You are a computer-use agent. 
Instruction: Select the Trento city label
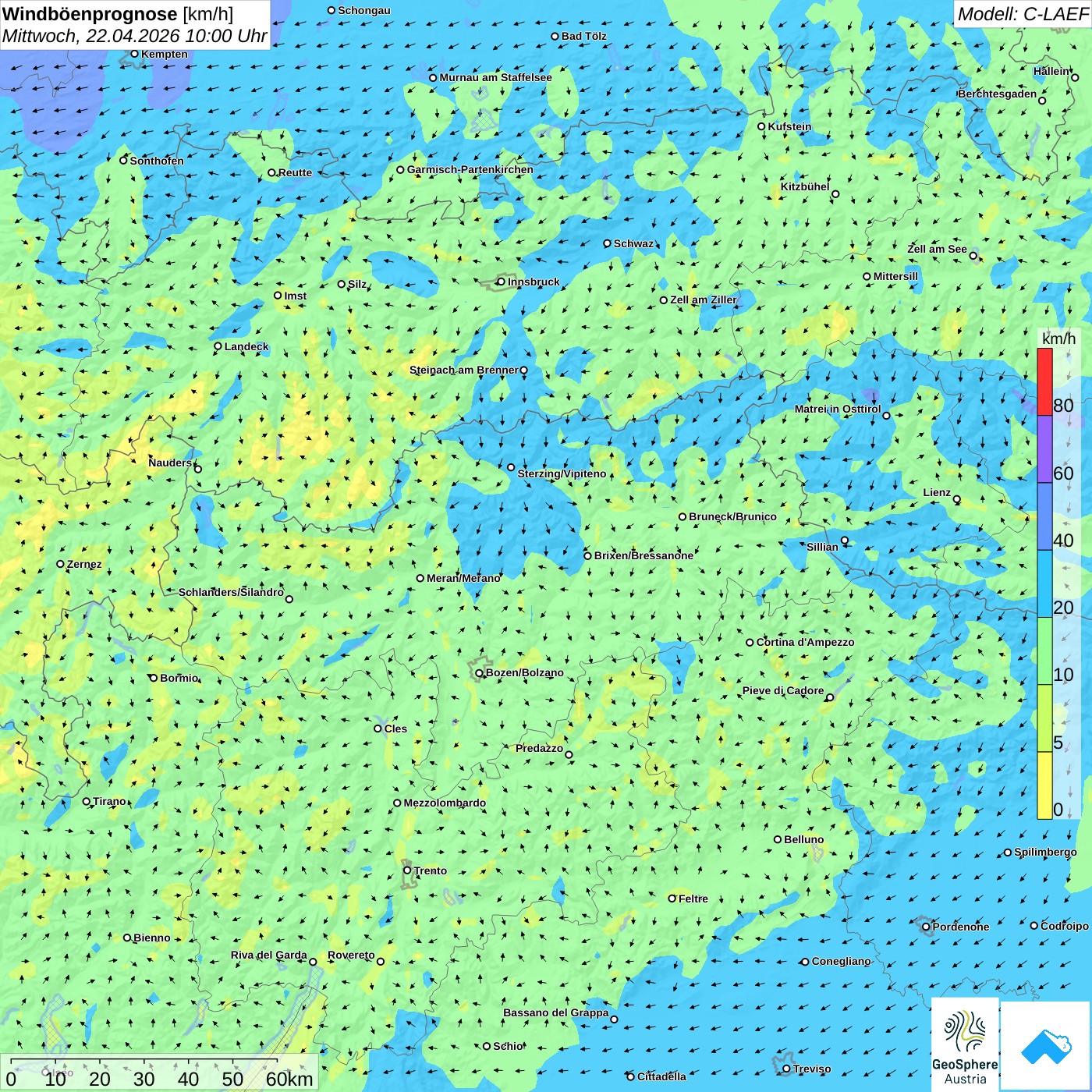click(x=431, y=870)
